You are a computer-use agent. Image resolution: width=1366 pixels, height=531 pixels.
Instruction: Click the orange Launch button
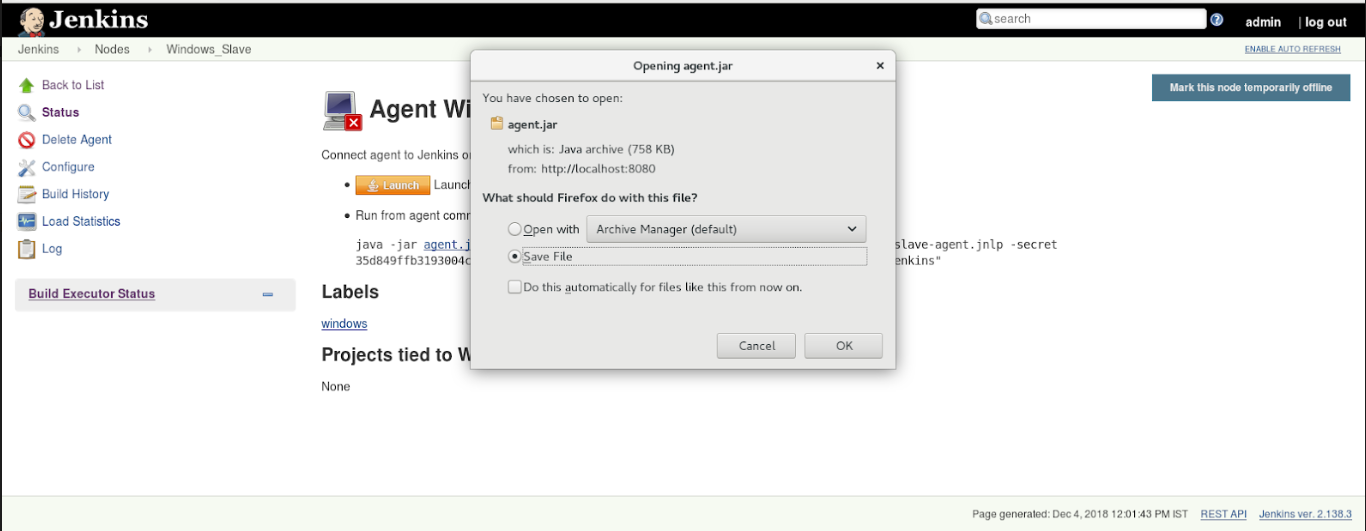pos(392,185)
